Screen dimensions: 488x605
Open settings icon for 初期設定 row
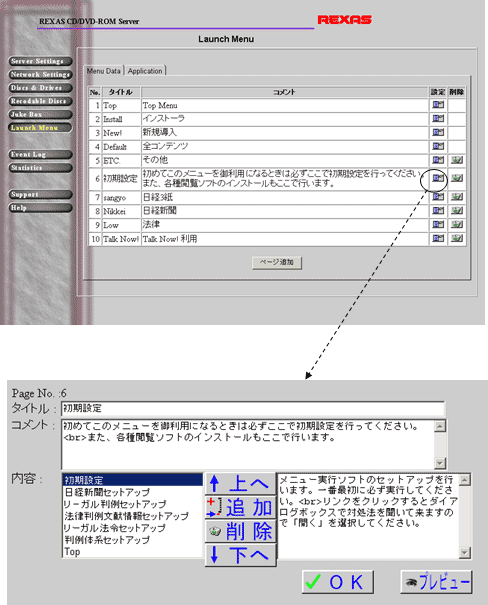[438, 178]
